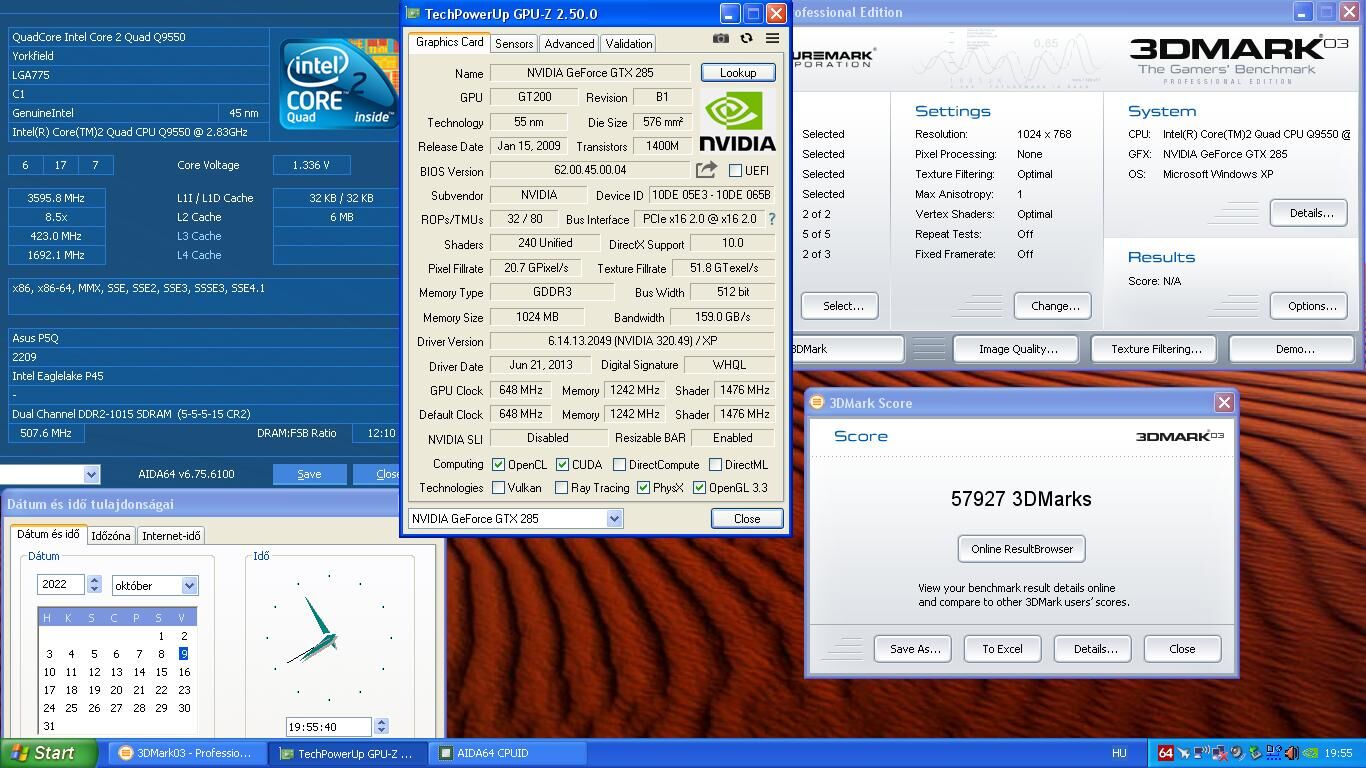Open the AIDA64 CPUID bottom dropdown

(x=91, y=474)
